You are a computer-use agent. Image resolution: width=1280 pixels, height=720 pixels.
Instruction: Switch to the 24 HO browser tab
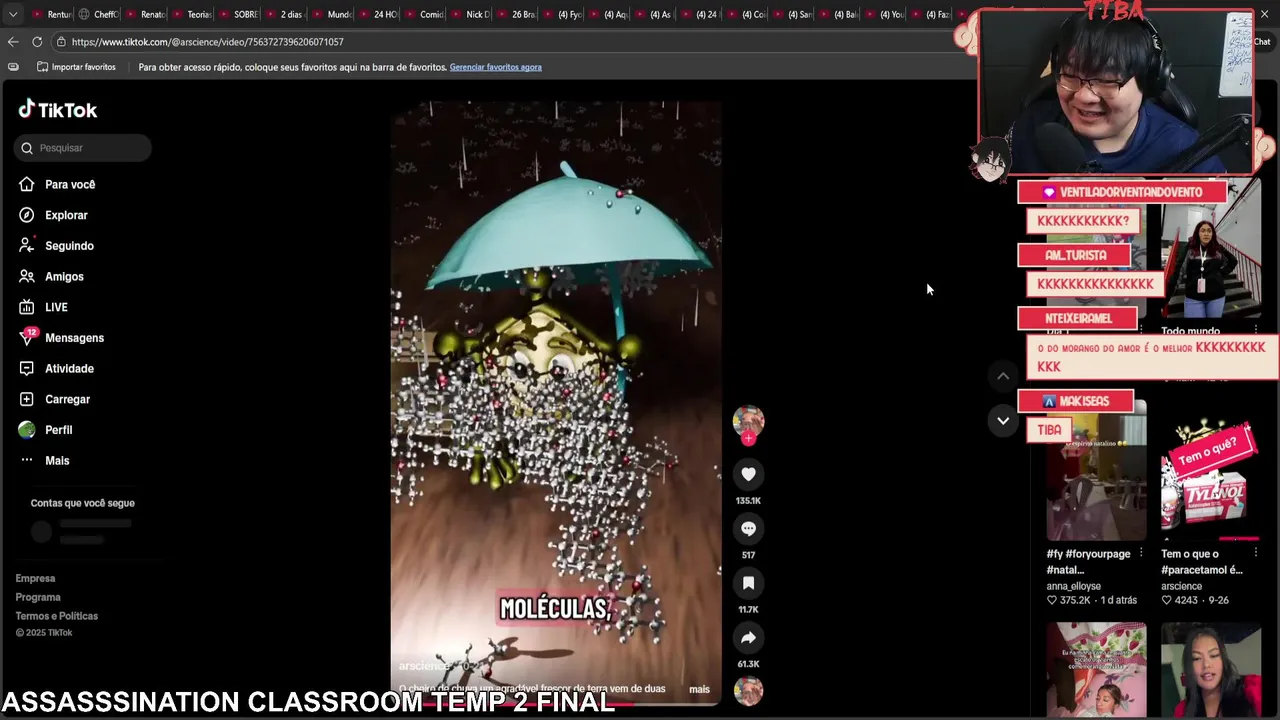click(378, 14)
